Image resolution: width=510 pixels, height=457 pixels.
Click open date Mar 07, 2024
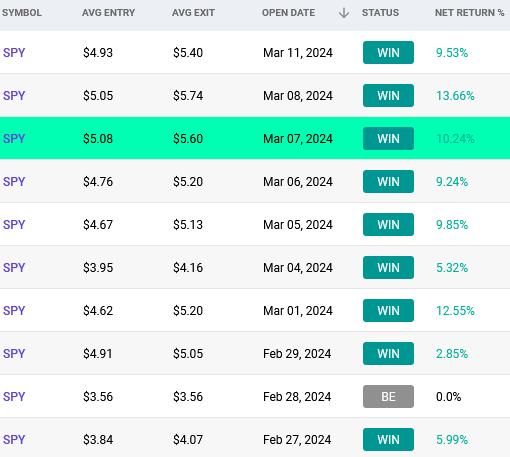(x=298, y=139)
